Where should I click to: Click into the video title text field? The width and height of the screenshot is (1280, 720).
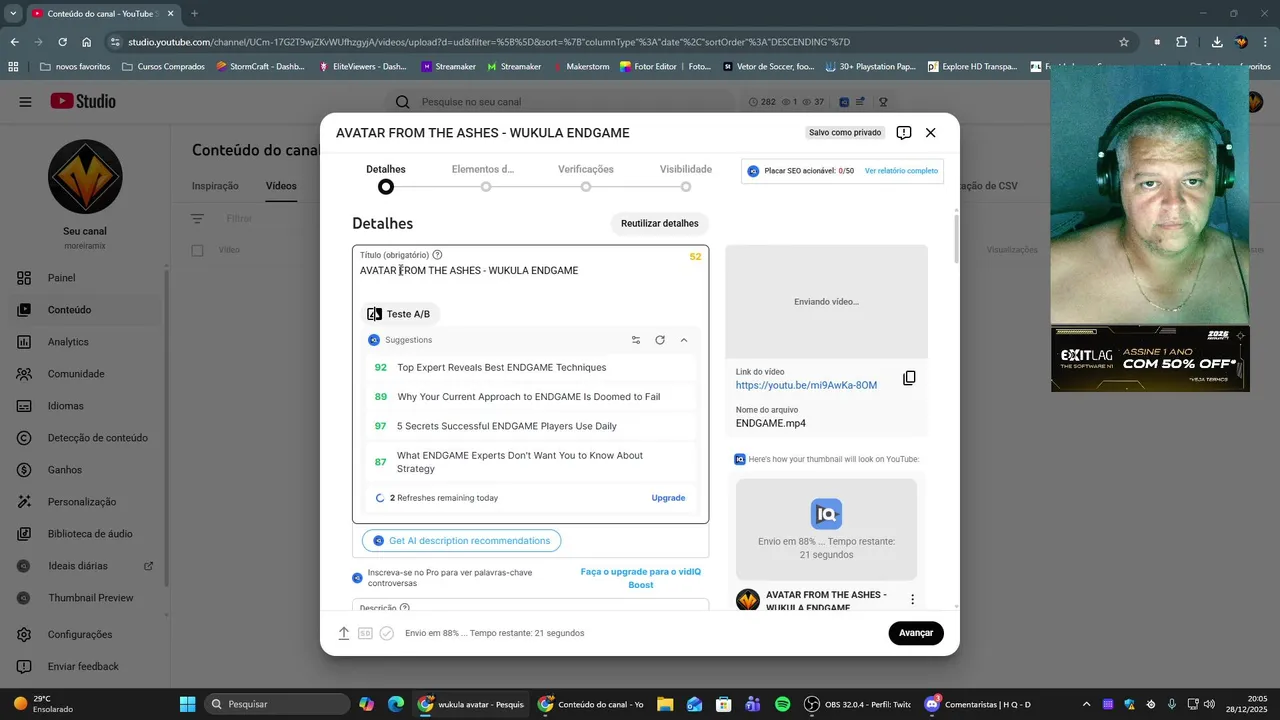pos(530,271)
